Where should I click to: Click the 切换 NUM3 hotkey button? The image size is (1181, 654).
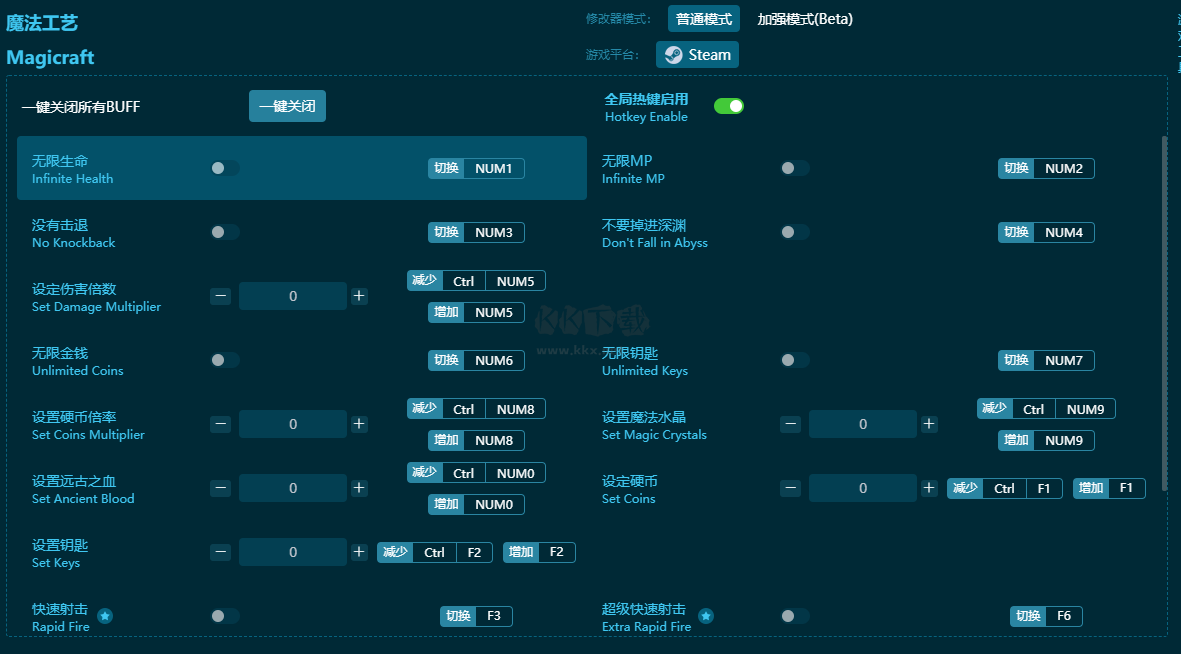(x=476, y=232)
